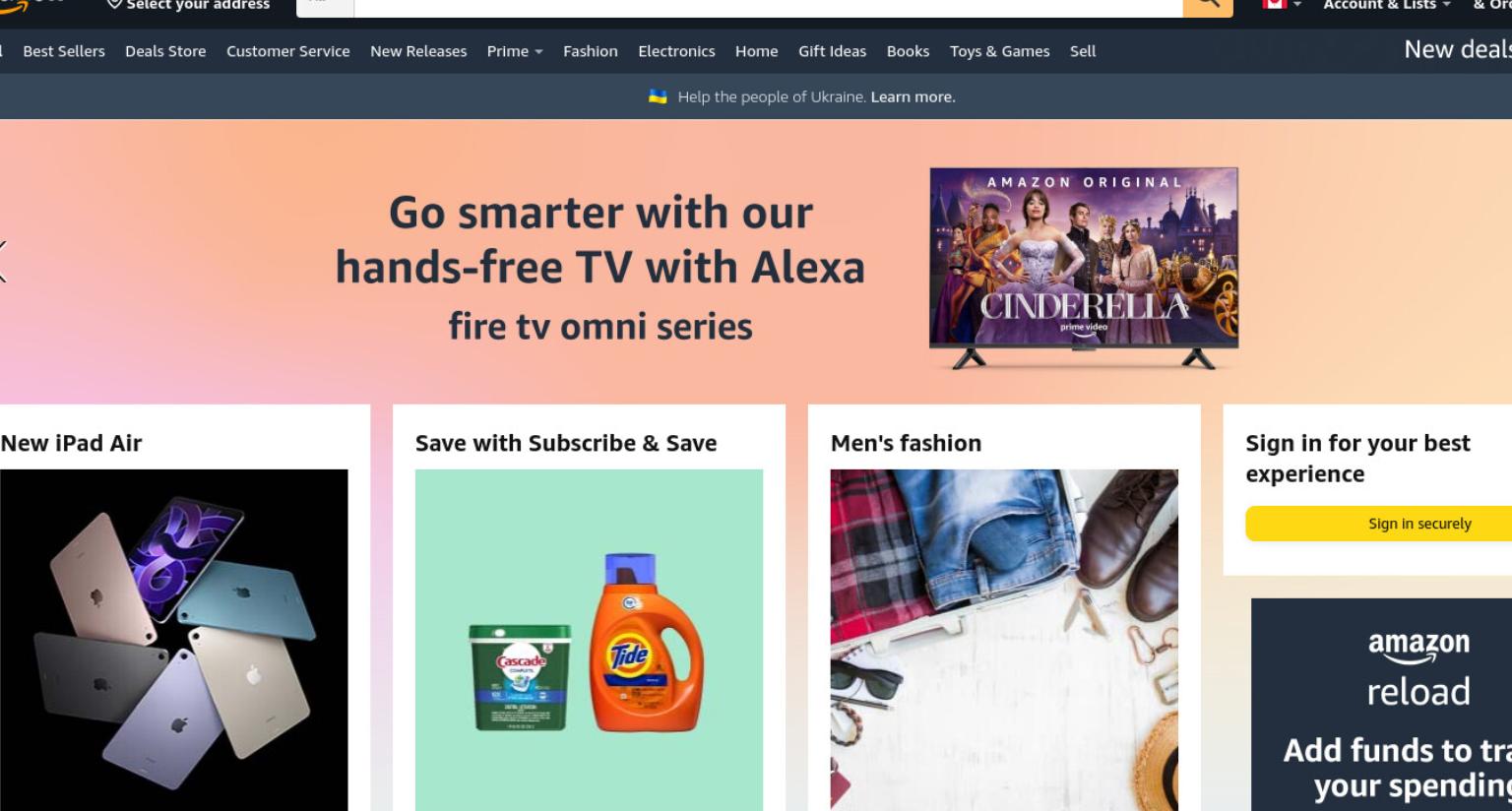Click into the main search input field
Screen dimensions: 1512x811
tap(768, 5)
